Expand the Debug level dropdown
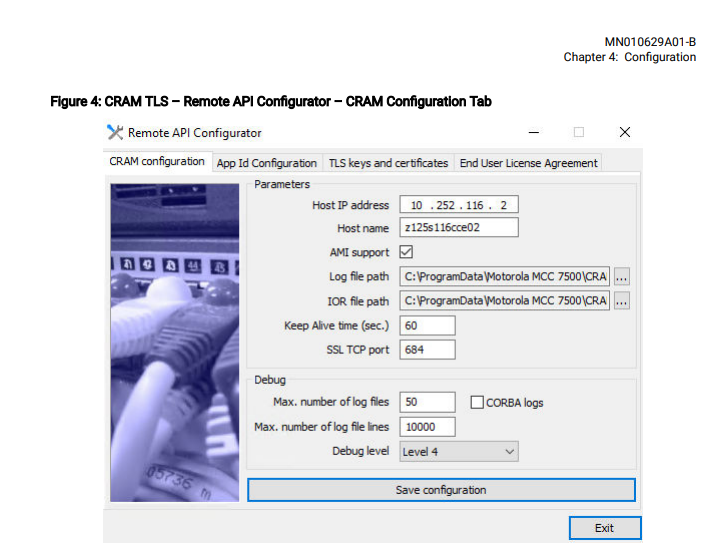Image resolution: width=722 pixels, height=550 pixels. coord(459,451)
